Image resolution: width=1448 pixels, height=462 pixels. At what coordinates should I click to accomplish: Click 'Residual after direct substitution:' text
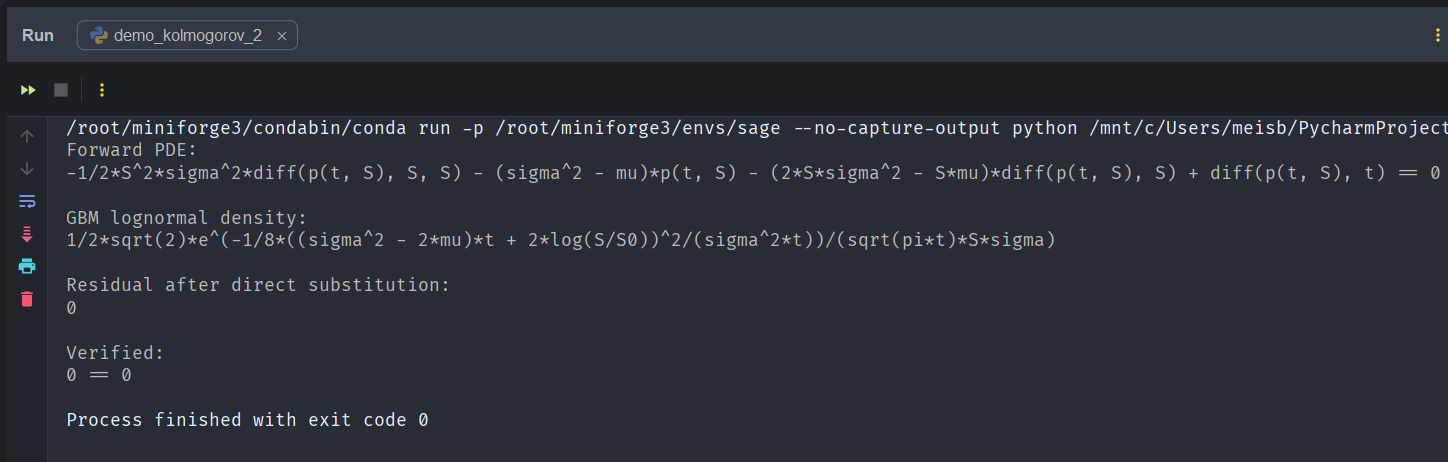pos(258,285)
